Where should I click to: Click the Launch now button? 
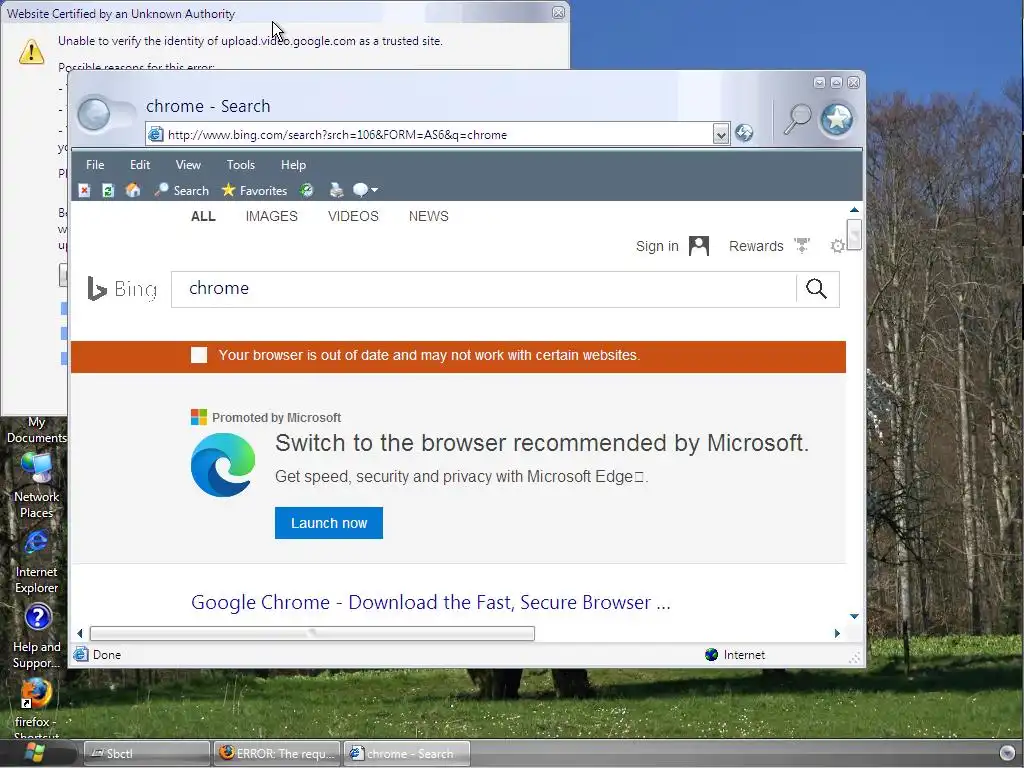pos(329,523)
